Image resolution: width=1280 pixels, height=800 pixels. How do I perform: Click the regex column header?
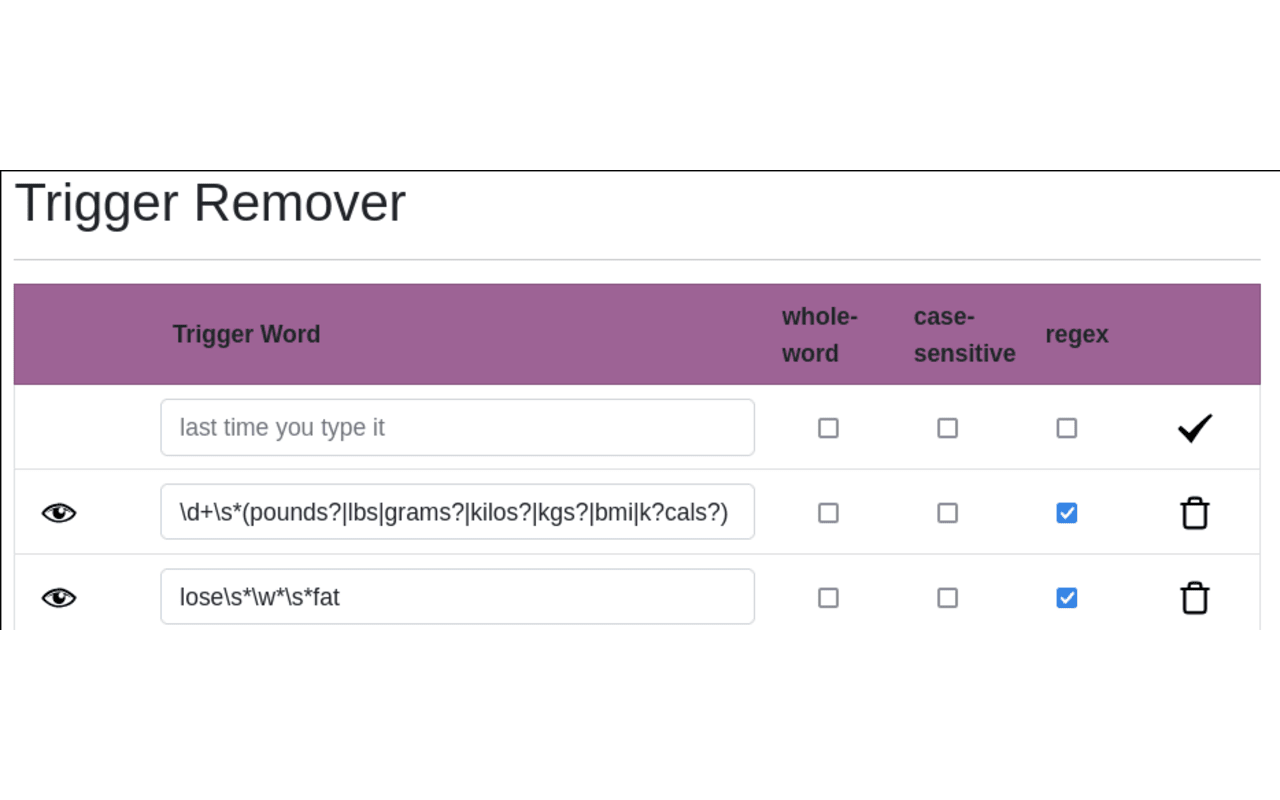pos(1076,334)
